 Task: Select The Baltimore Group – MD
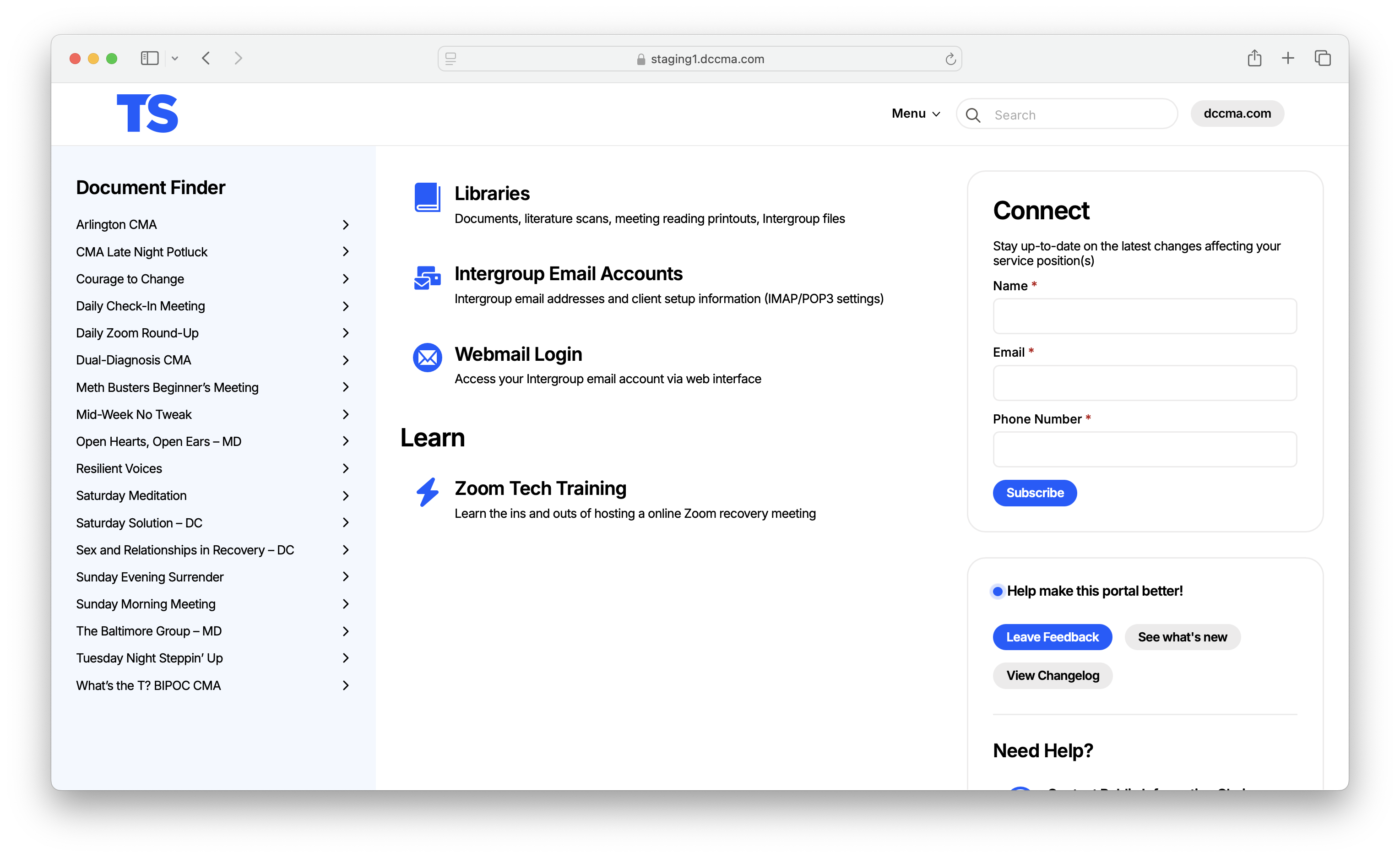[x=213, y=631]
